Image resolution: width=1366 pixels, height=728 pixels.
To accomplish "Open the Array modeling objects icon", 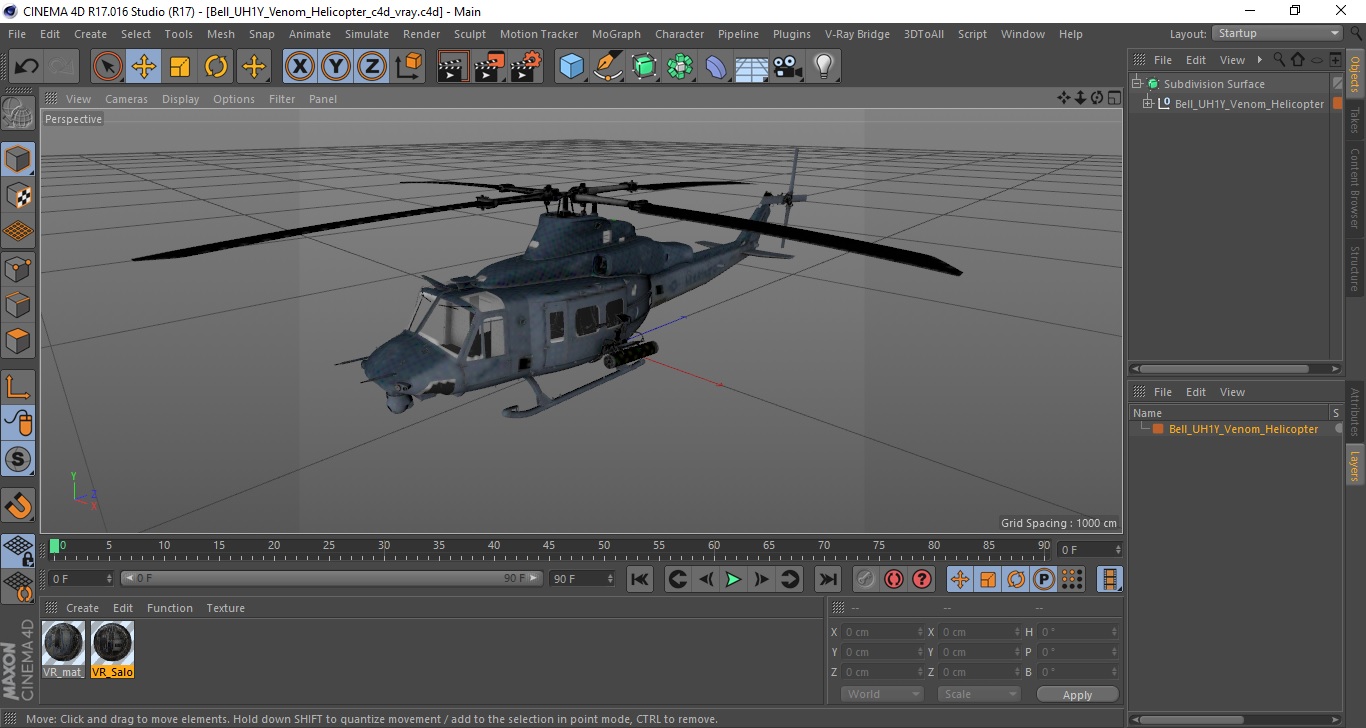I will coord(680,67).
